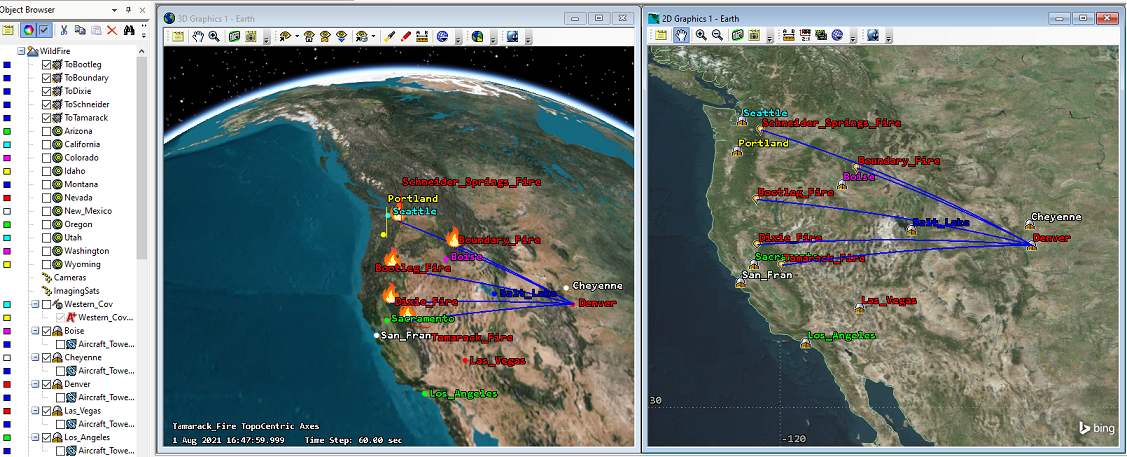This screenshot has height=457, width=1127.
Task: Collapse the Los_Angeles tree node
Action: click(x=34, y=437)
